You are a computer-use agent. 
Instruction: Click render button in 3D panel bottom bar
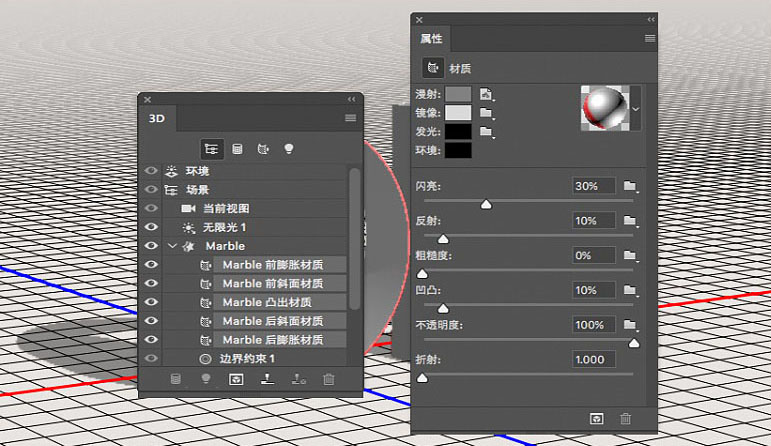tap(237, 379)
